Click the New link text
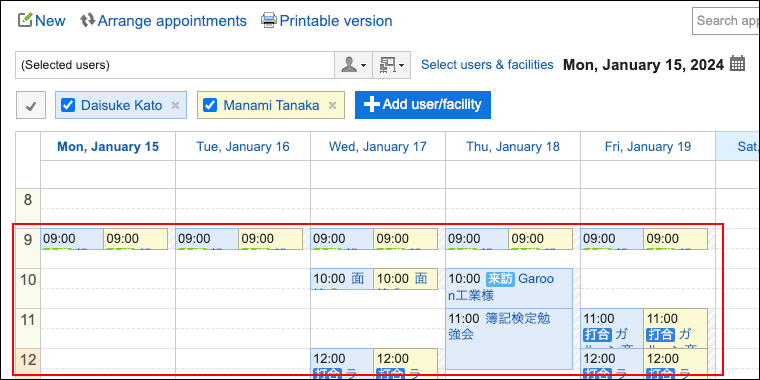 click(x=50, y=21)
